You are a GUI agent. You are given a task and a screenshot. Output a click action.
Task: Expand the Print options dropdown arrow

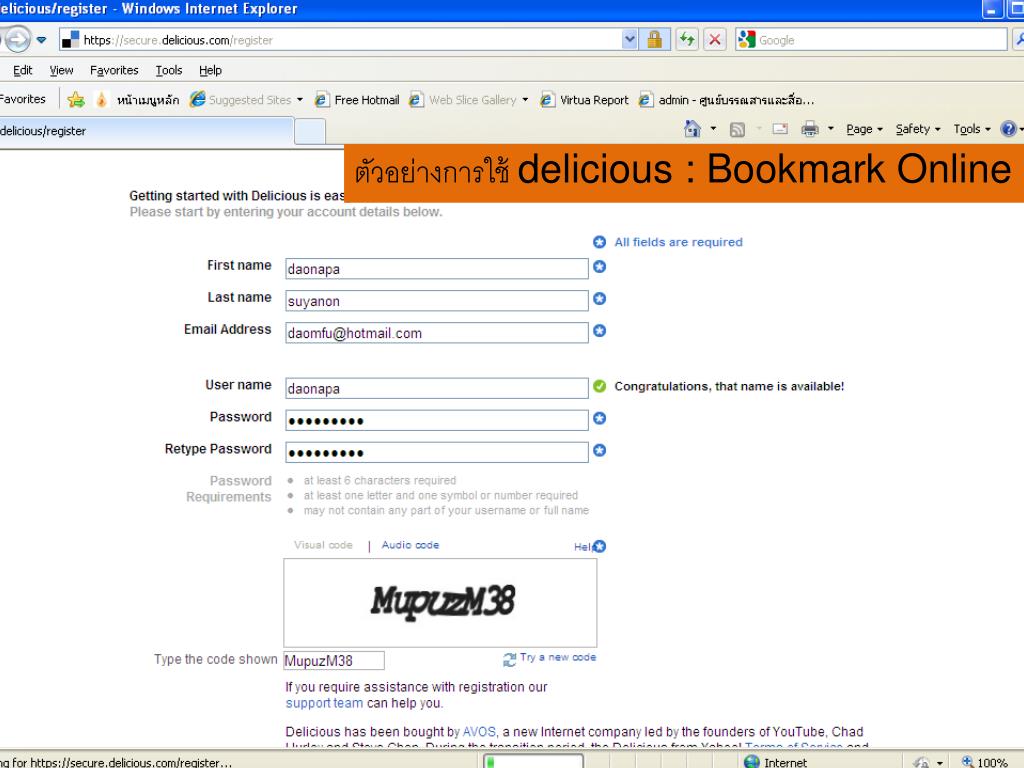(831, 129)
